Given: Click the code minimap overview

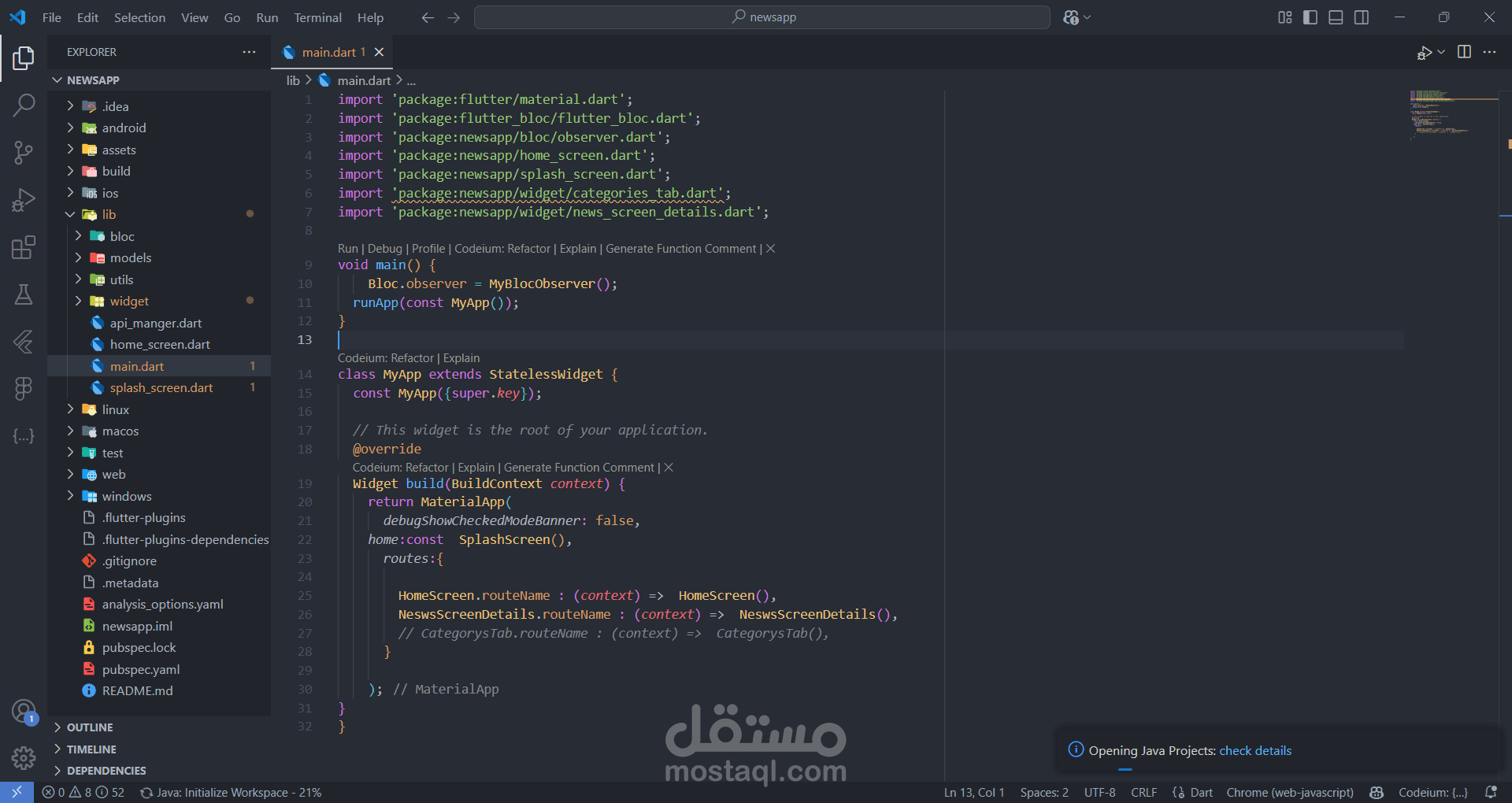Looking at the screenshot, I should [1454, 116].
